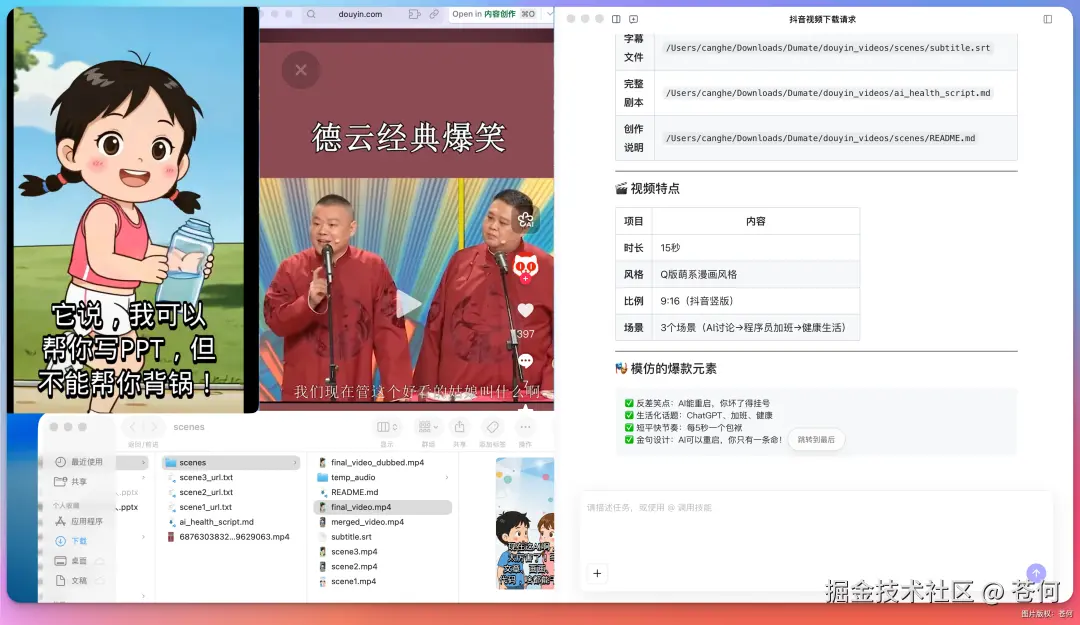Click the blue send arrow in the chat input

point(1035,573)
